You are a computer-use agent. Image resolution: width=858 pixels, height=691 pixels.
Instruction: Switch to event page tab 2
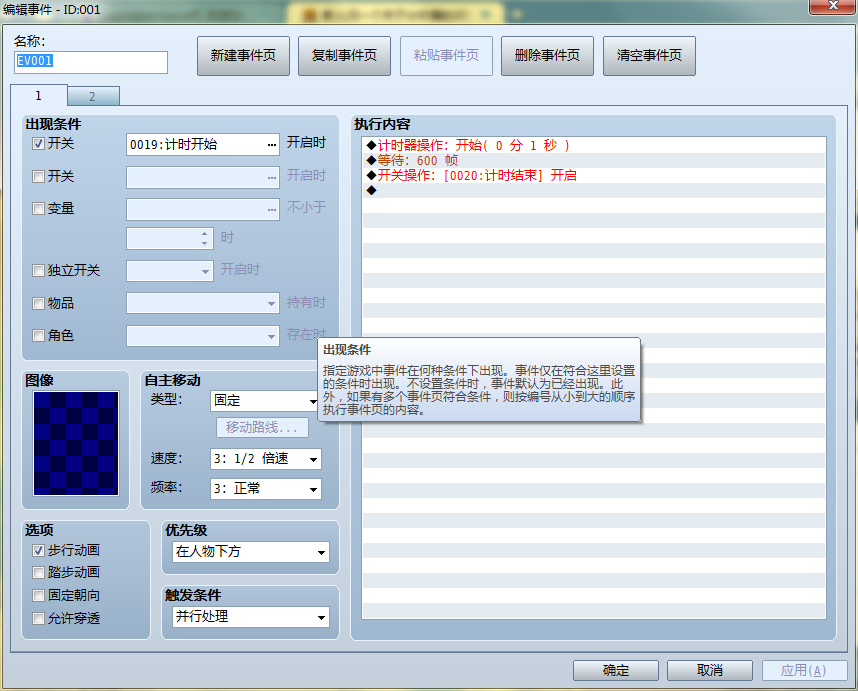[92, 96]
